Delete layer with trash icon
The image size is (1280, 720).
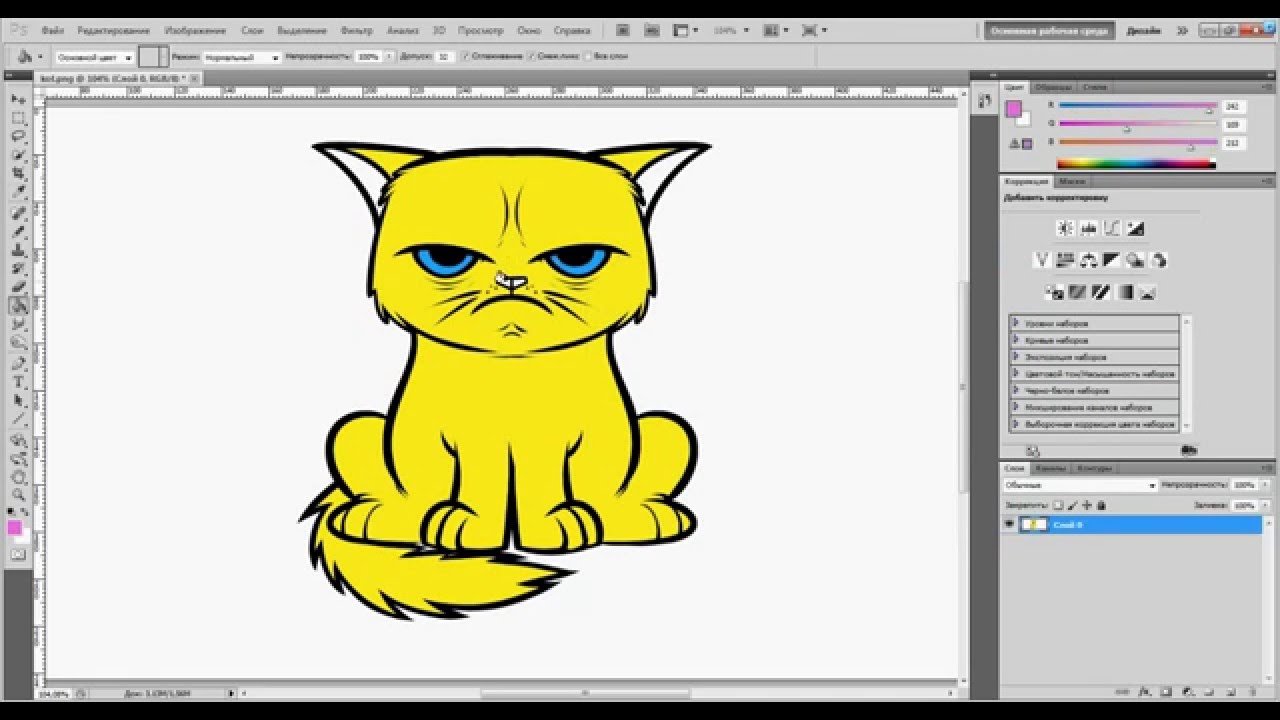(1254, 691)
